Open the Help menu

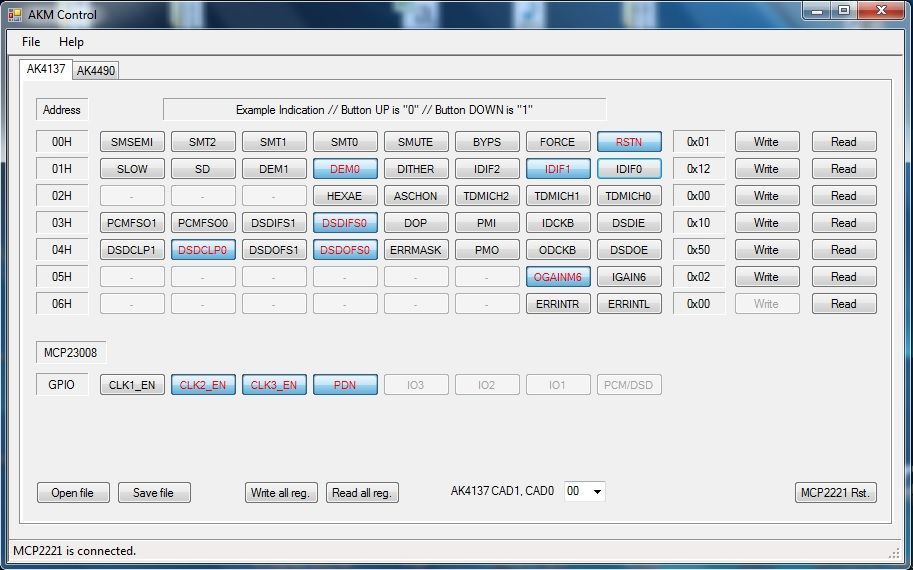(x=71, y=42)
